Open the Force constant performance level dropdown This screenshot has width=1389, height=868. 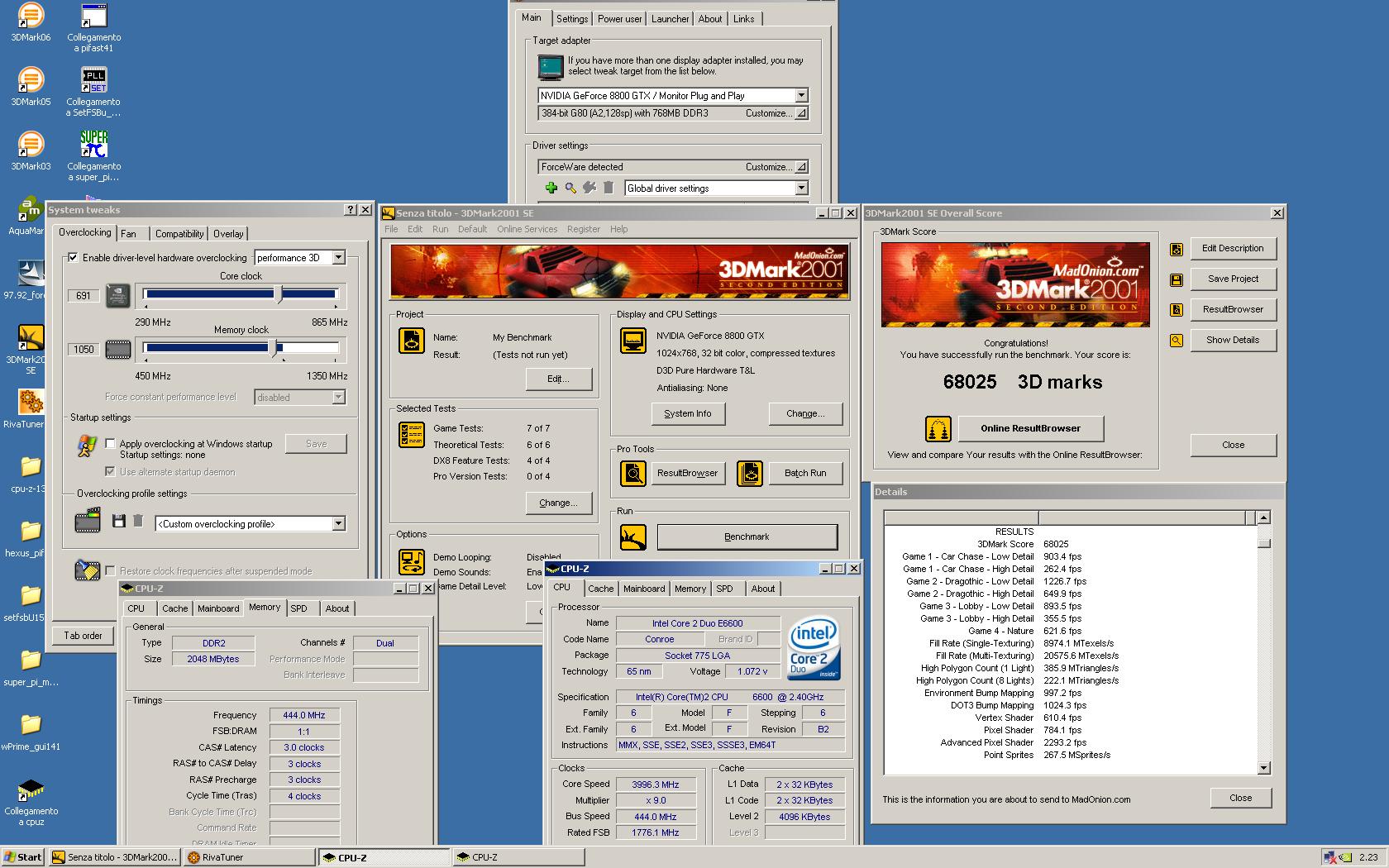(339, 398)
